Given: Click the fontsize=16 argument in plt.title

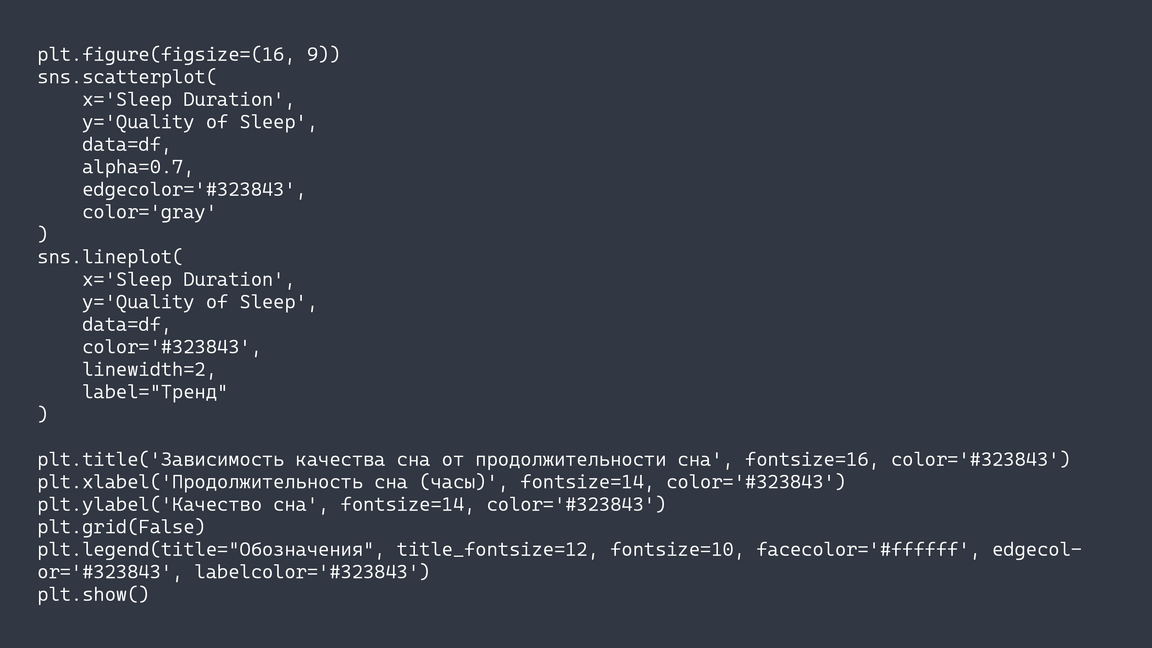Looking at the screenshot, I should pyautogui.click(x=806, y=460).
